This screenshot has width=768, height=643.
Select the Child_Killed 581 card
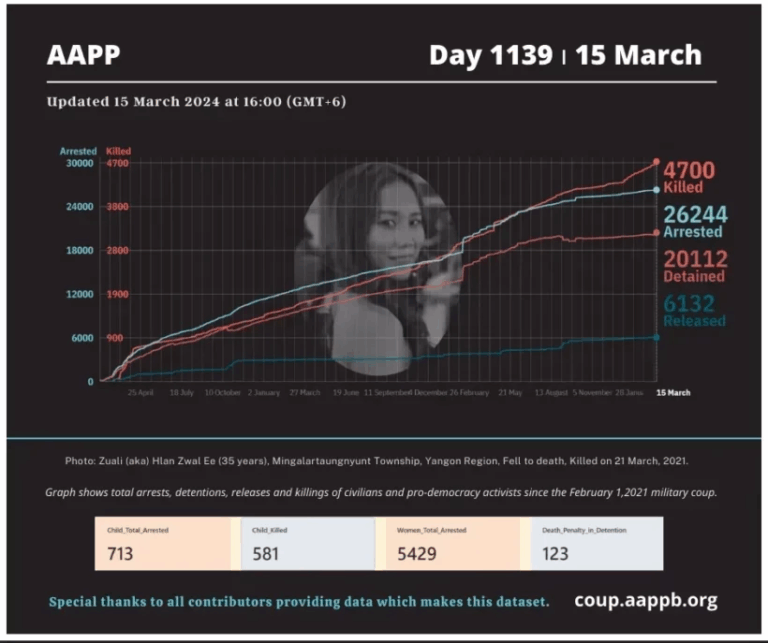tap(307, 544)
